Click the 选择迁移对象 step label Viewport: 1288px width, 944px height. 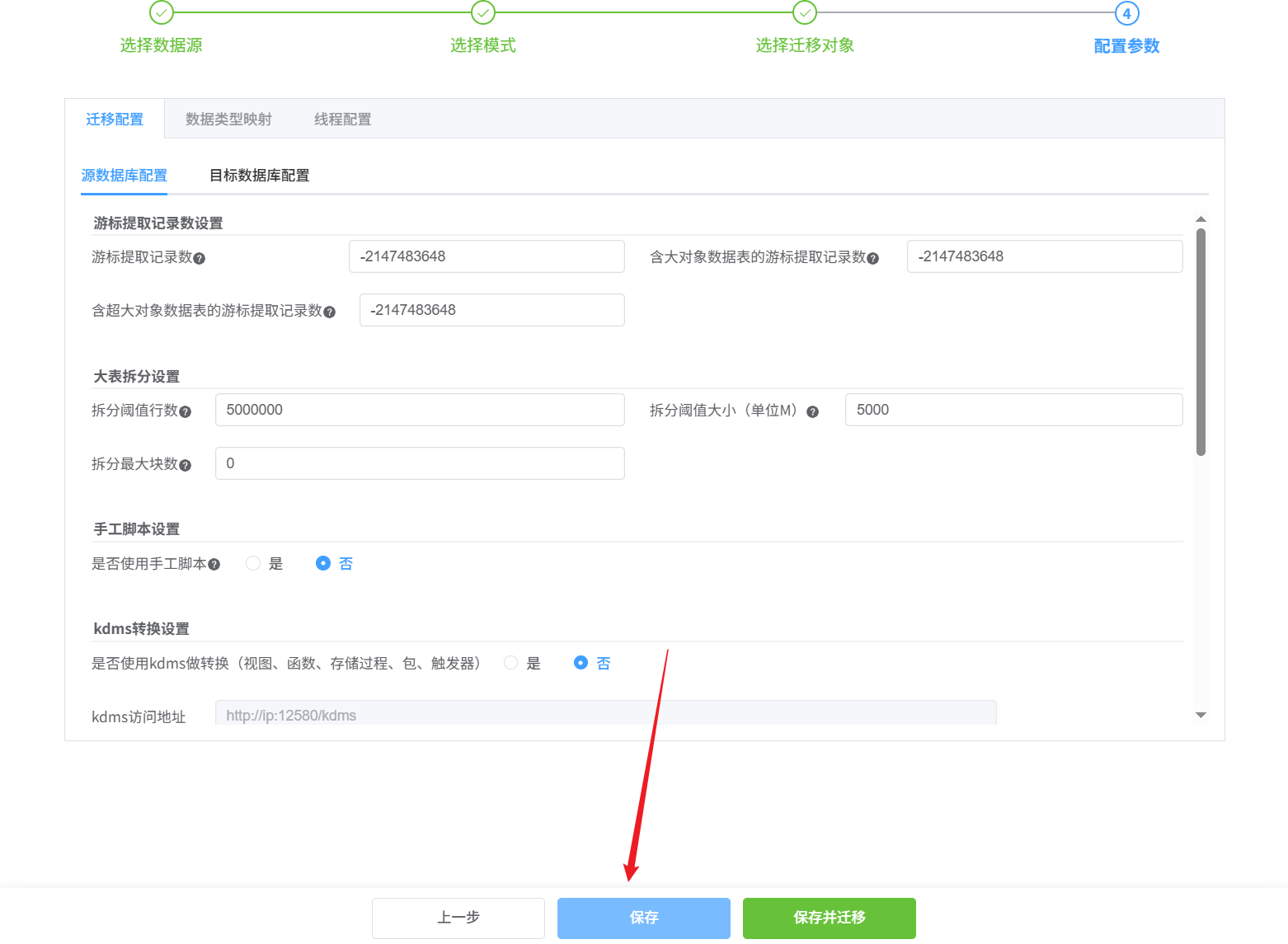pos(805,45)
